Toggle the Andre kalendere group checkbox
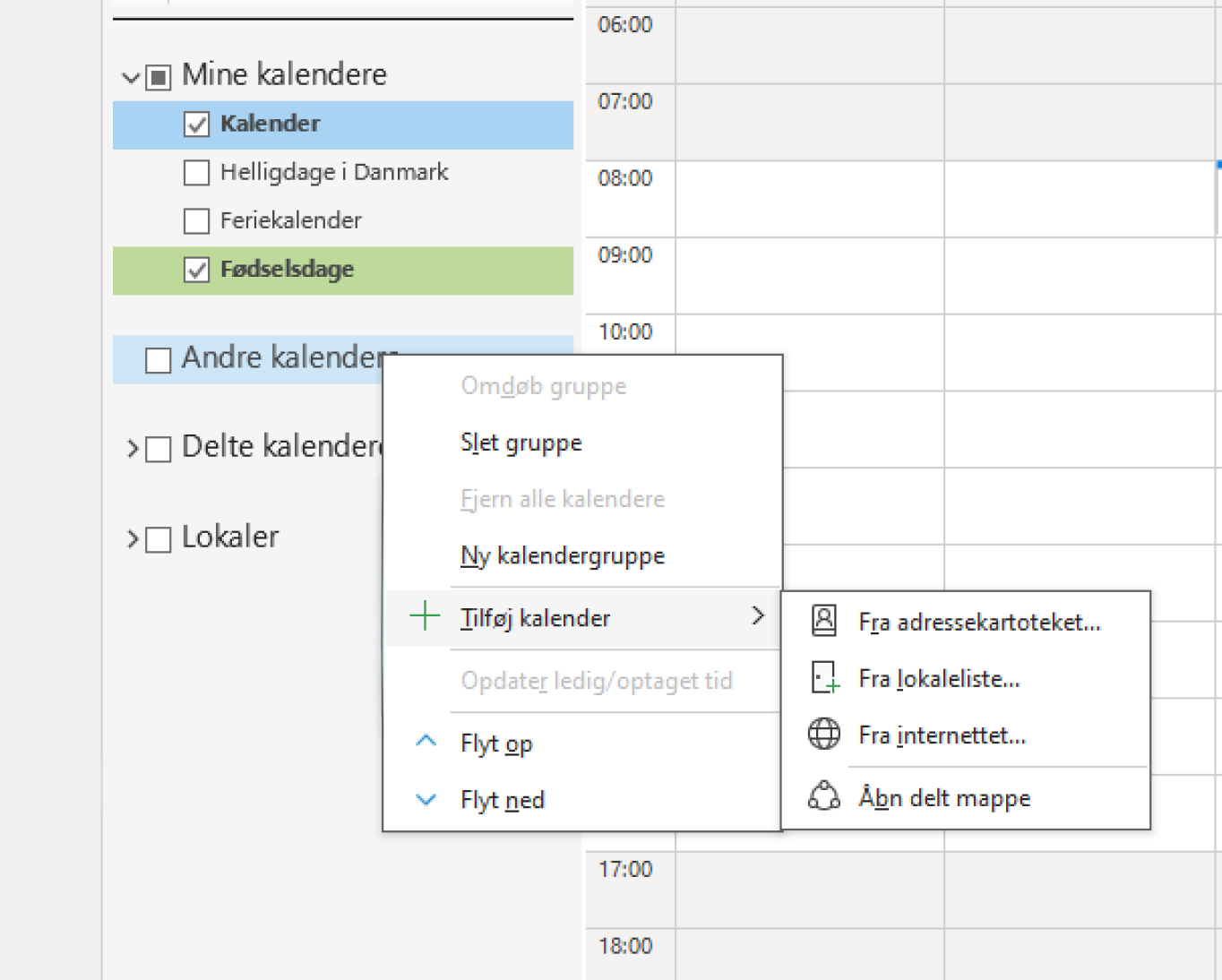Viewport: 1222px width, 980px height. [159, 360]
